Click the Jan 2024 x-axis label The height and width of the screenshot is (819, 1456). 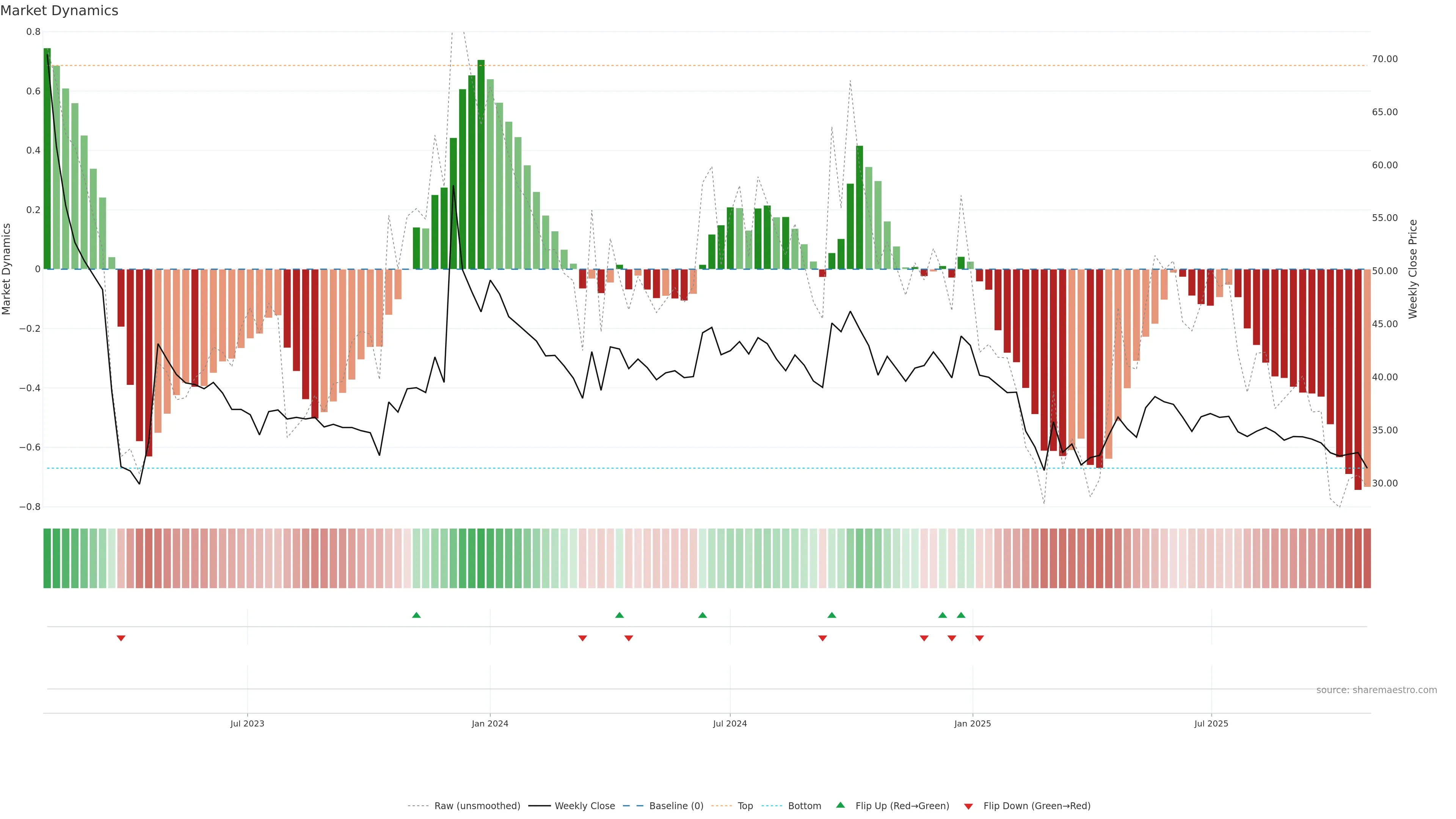point(490,723)
